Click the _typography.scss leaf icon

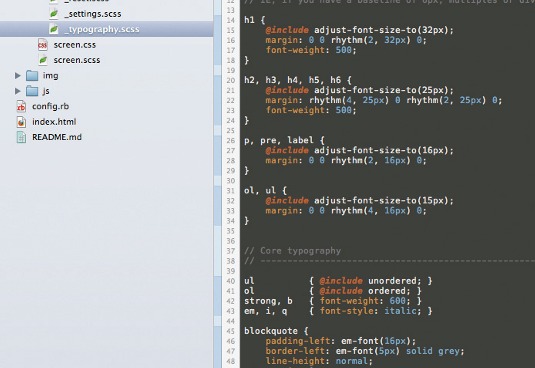54,29
